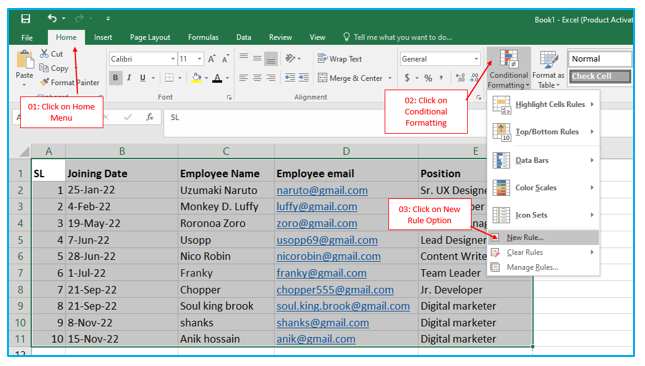
Task: Open the Calibri font name dropdown
Action: [173, 59]
